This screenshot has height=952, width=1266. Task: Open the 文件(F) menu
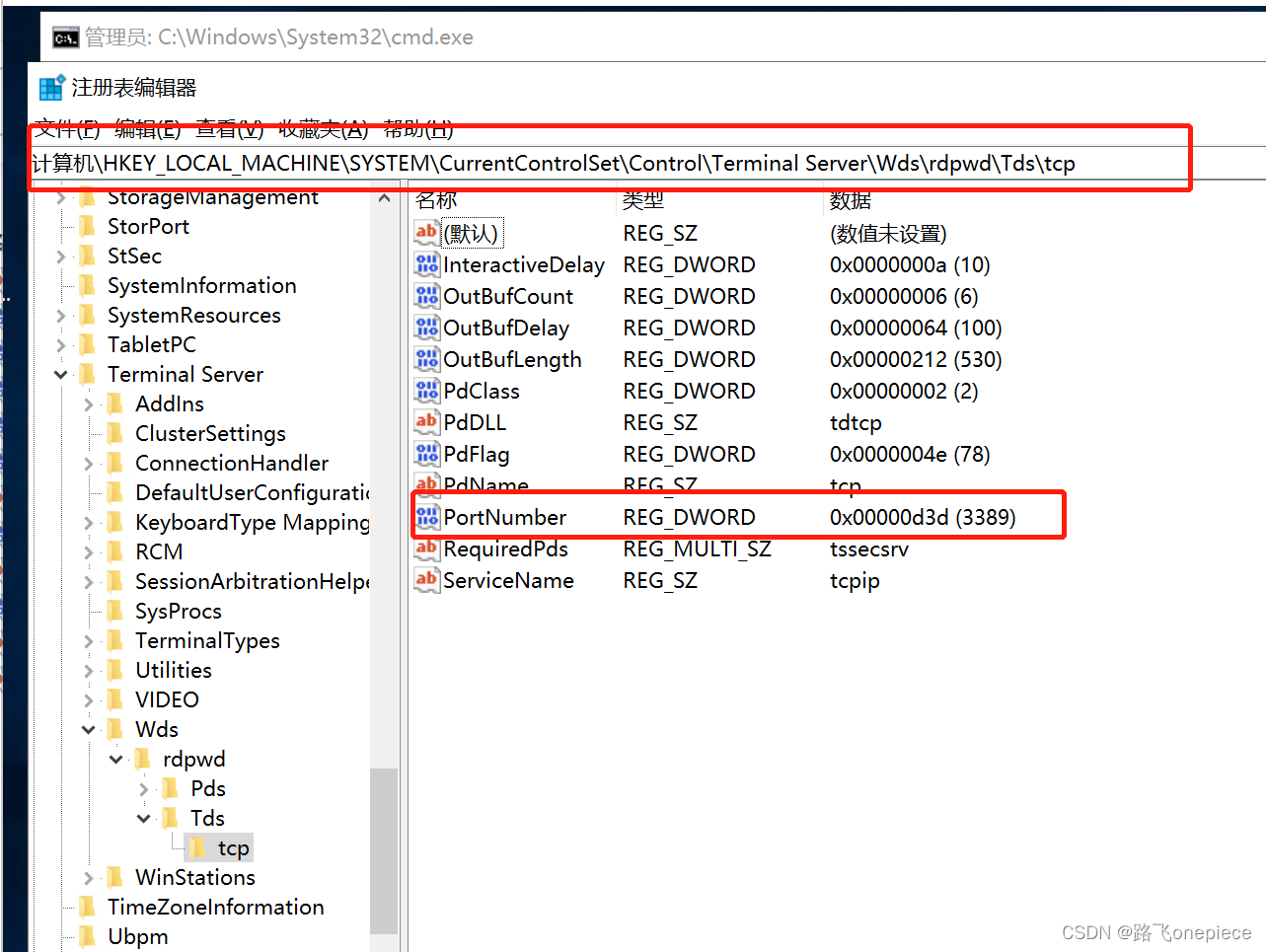tap(67, 128)
